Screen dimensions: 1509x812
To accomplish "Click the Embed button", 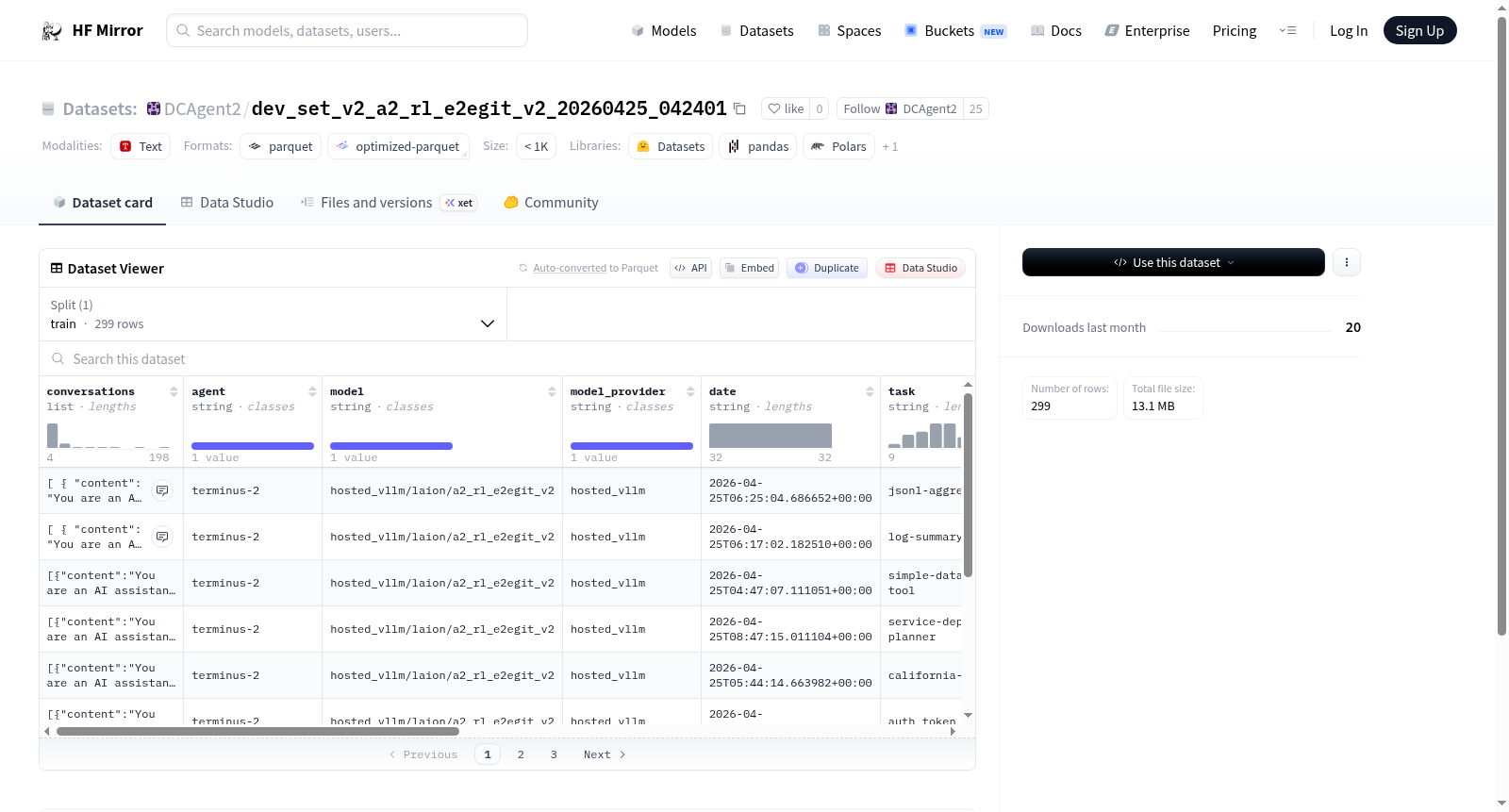I will [749, 269].
